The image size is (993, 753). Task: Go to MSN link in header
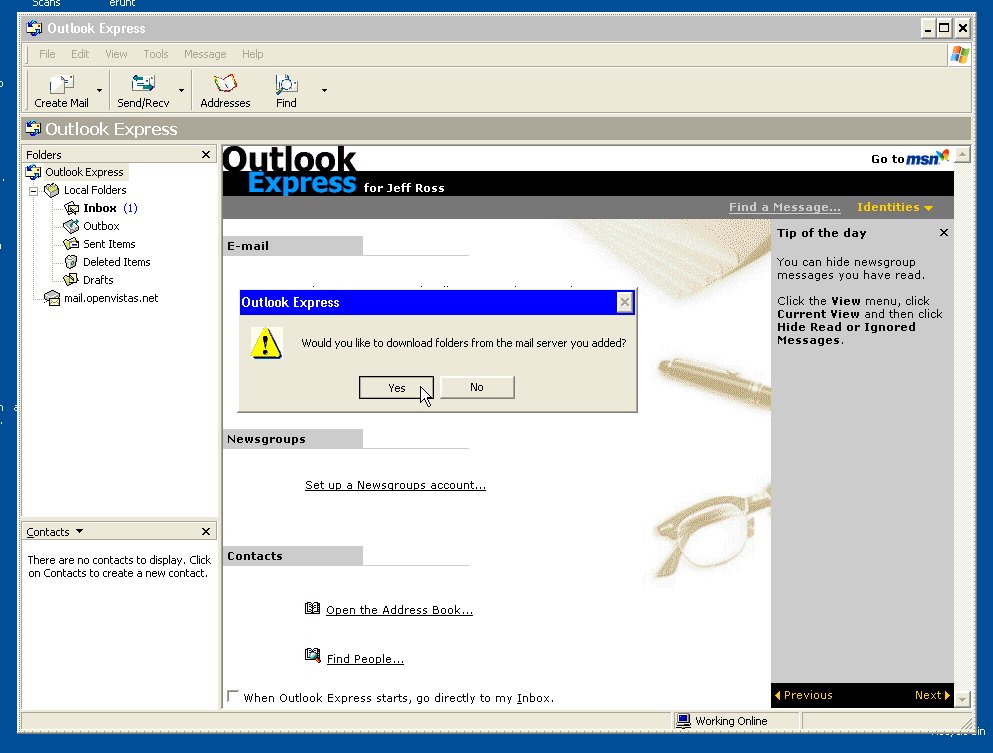[x=909, y=158]
